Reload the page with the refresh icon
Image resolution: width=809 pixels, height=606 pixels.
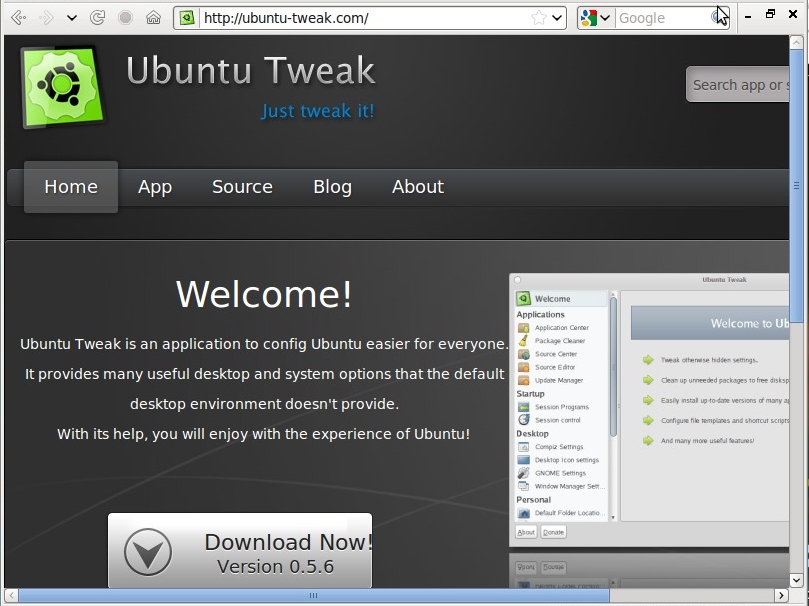coord(97,18)
